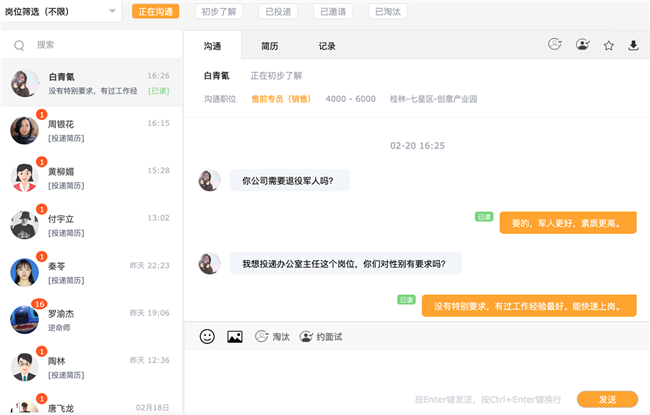Click the send image icon
Image resolution: width=650 pixels, height=415 pixels.
(x=235, y=337)
